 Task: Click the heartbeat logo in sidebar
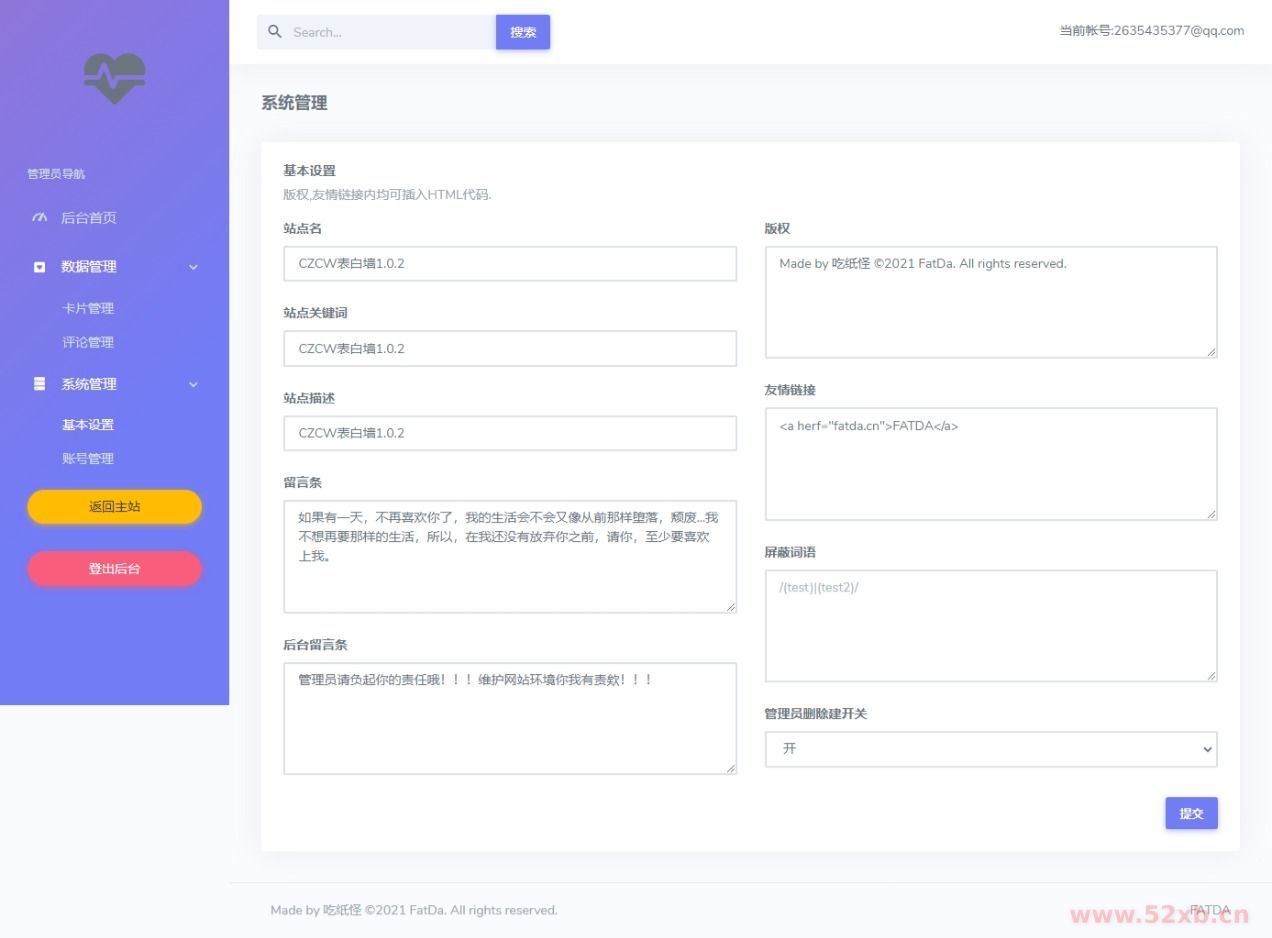coord(114,78)
